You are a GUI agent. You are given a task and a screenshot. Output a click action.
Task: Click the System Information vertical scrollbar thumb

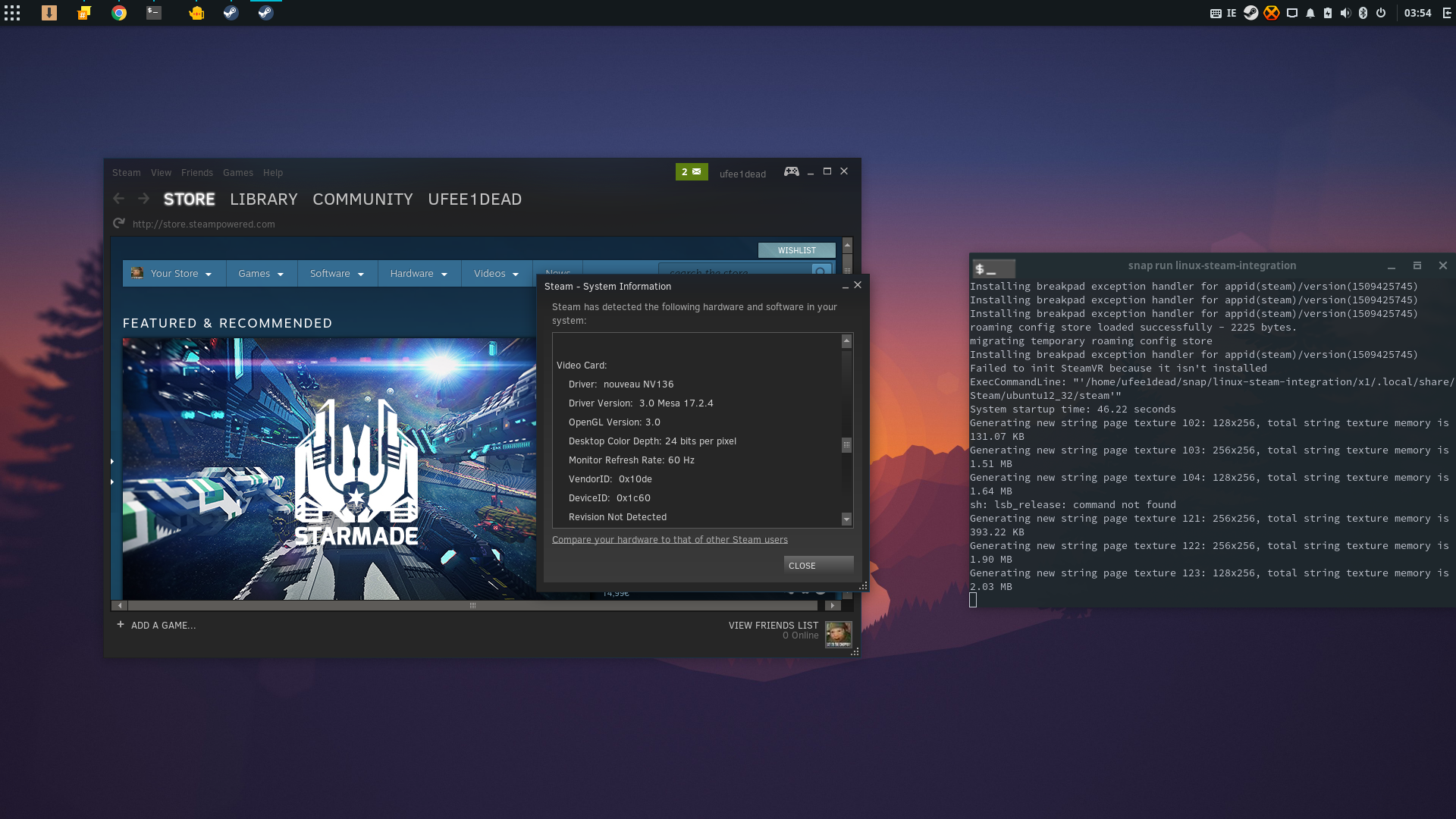[847, 445]
